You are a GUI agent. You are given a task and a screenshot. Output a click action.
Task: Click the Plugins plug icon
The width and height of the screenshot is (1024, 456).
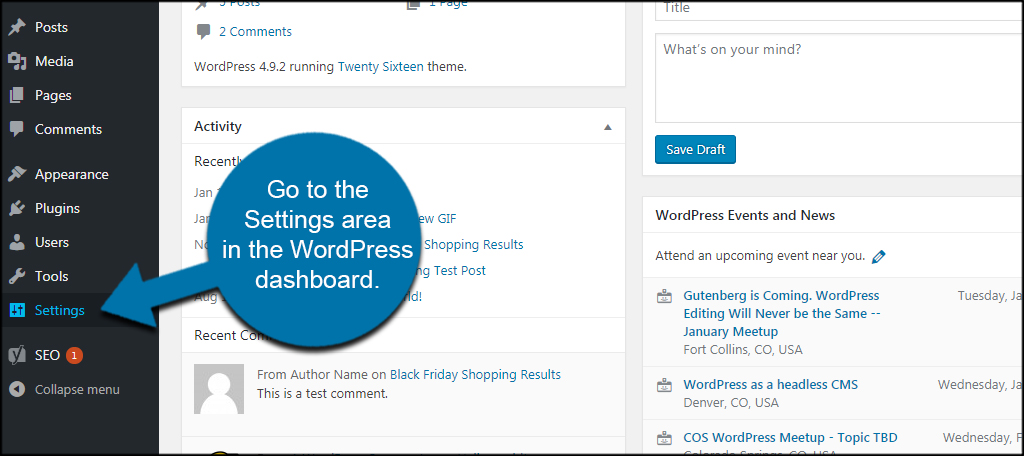pos(16,208)
